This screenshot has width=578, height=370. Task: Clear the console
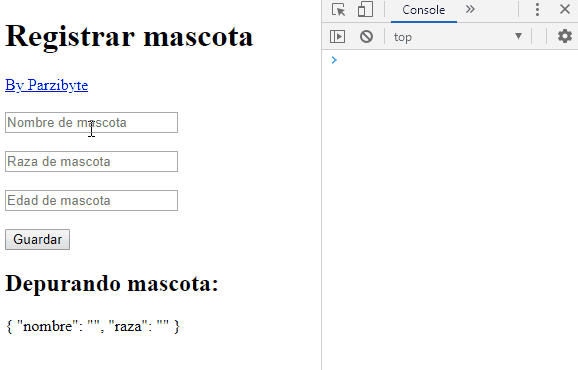366,36
